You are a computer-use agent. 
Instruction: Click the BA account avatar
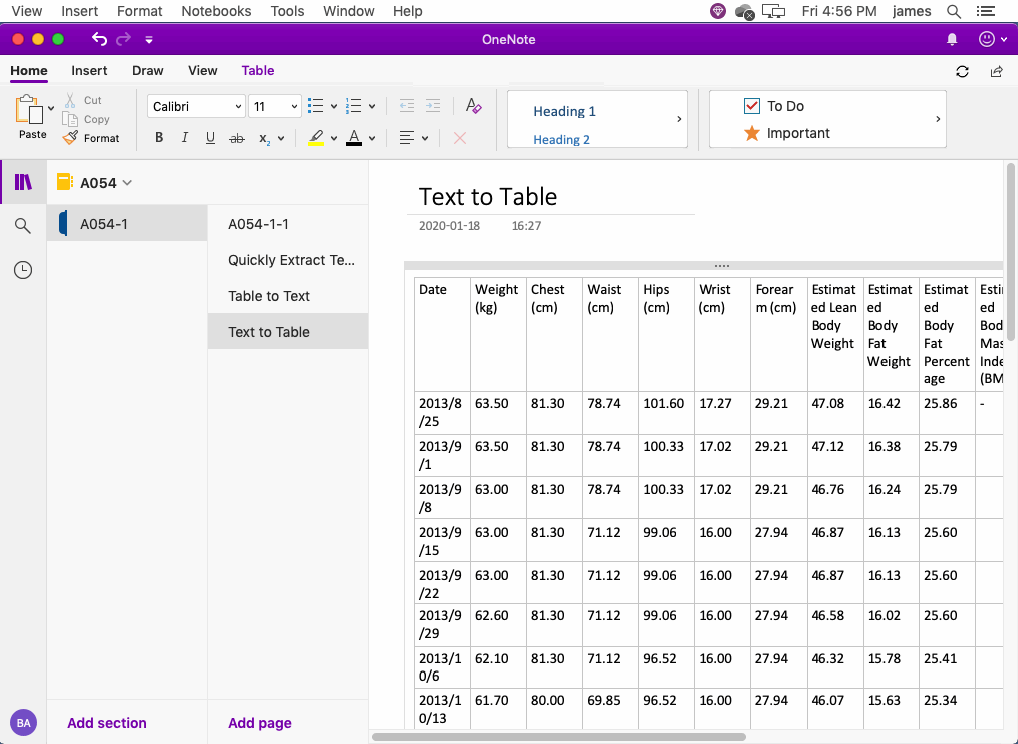click(x=23, y=723)
